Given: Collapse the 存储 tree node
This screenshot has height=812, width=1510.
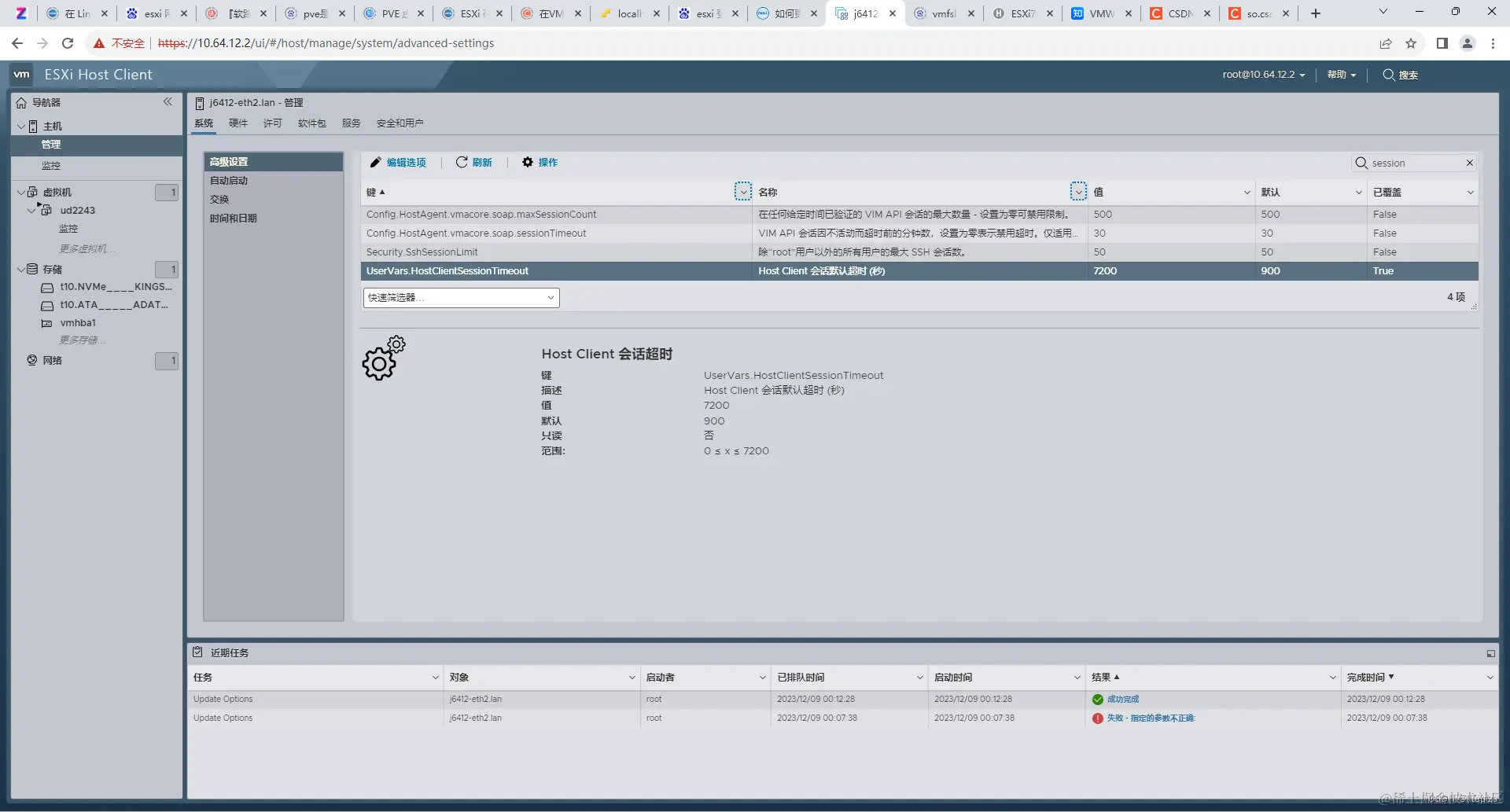Looking at the screenshot, I should (x=21, y=269).
